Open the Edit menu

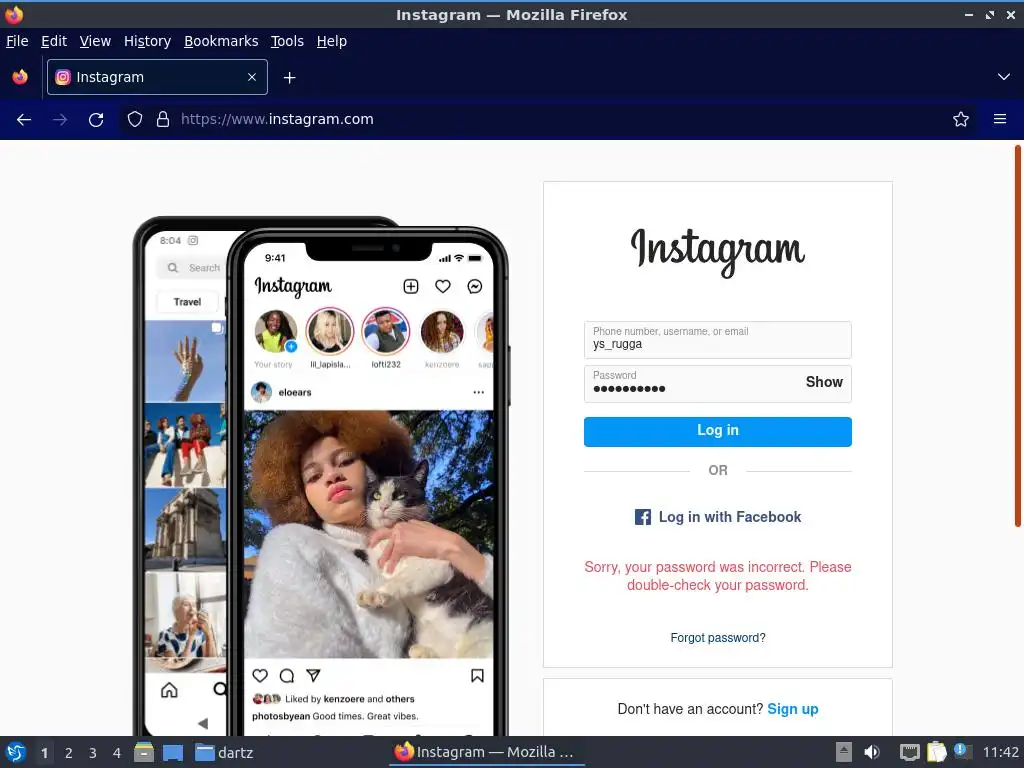point(54,41)
